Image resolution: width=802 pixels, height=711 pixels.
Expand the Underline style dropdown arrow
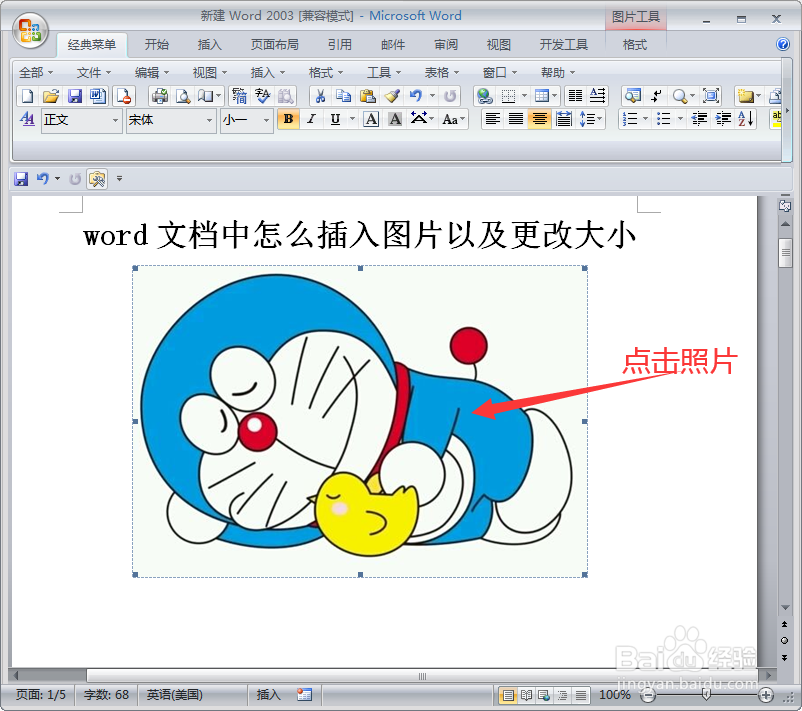tap(352, 119)
